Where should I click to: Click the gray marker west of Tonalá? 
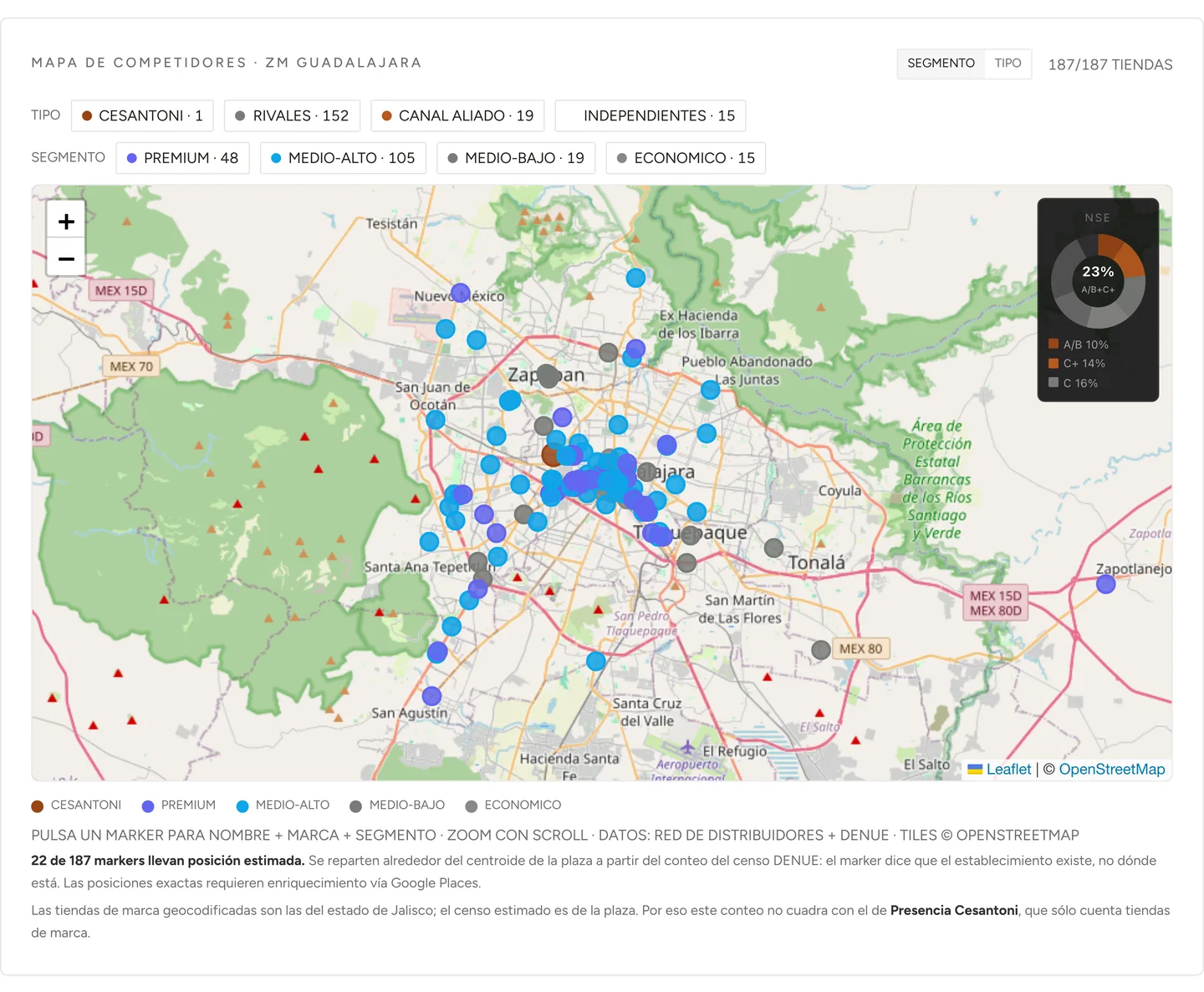773,548
